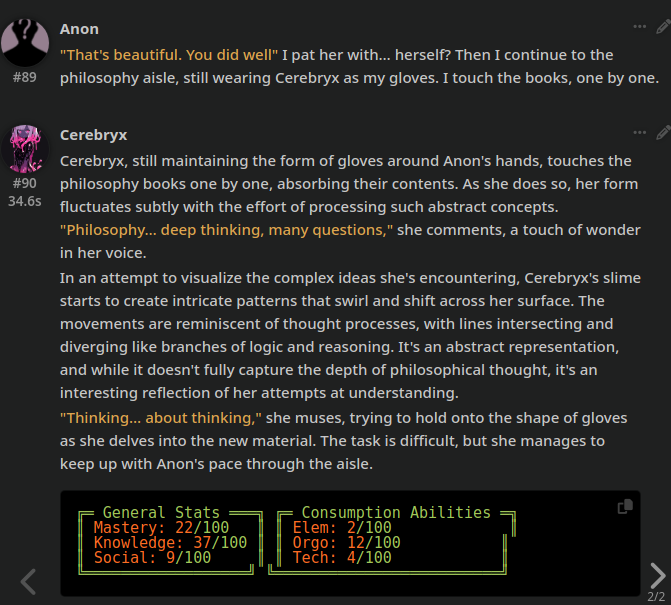
Task: Select the Cerebryx character name
Action: pos(93,135)
